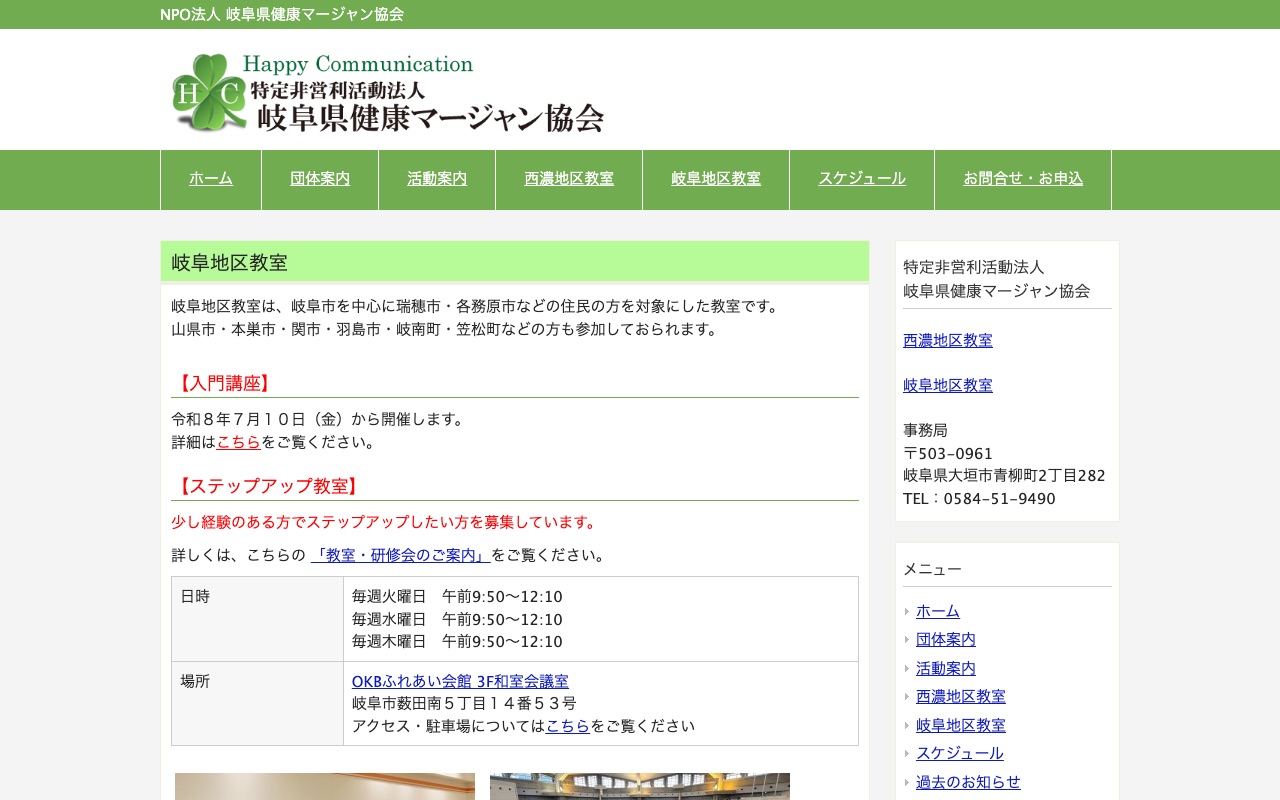Click the arrow marker beside ホーム menu item
This screenshot has width=1280, height=800.
(x=907, y=611)
